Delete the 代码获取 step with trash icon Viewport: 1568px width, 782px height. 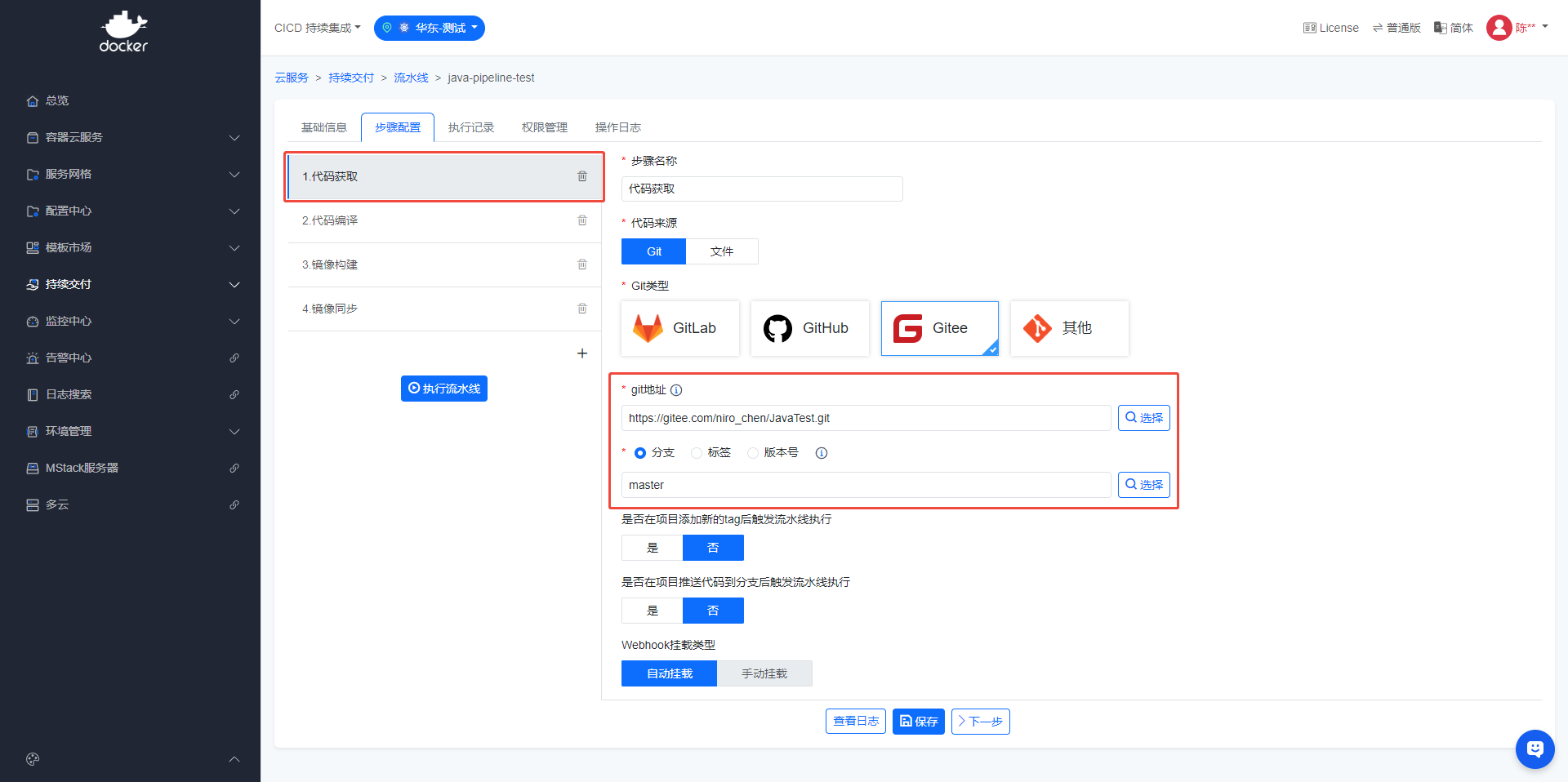point(582,176)
